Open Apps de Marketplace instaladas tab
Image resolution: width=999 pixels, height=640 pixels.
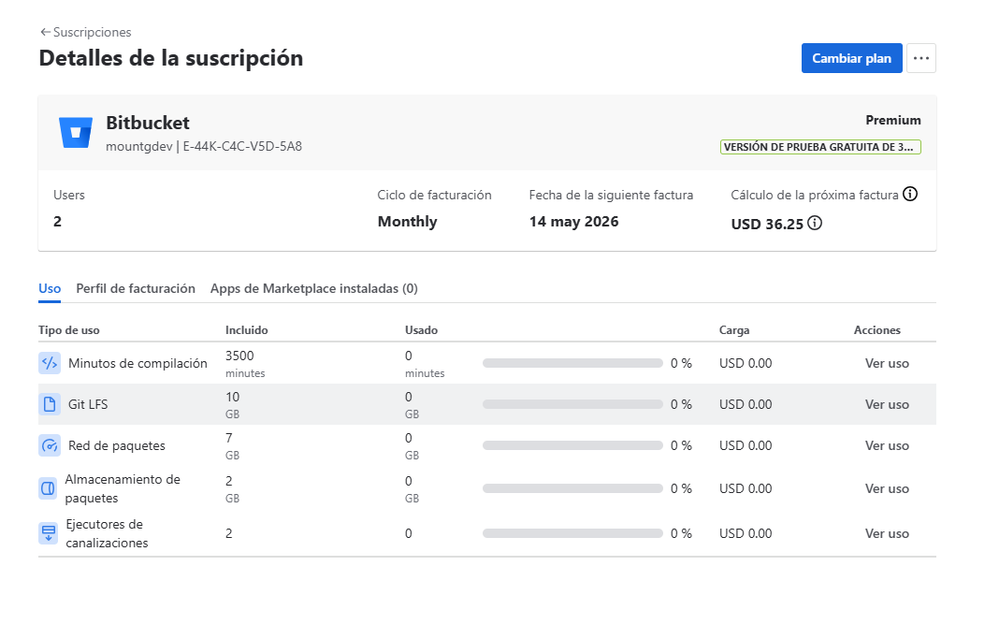314,288
